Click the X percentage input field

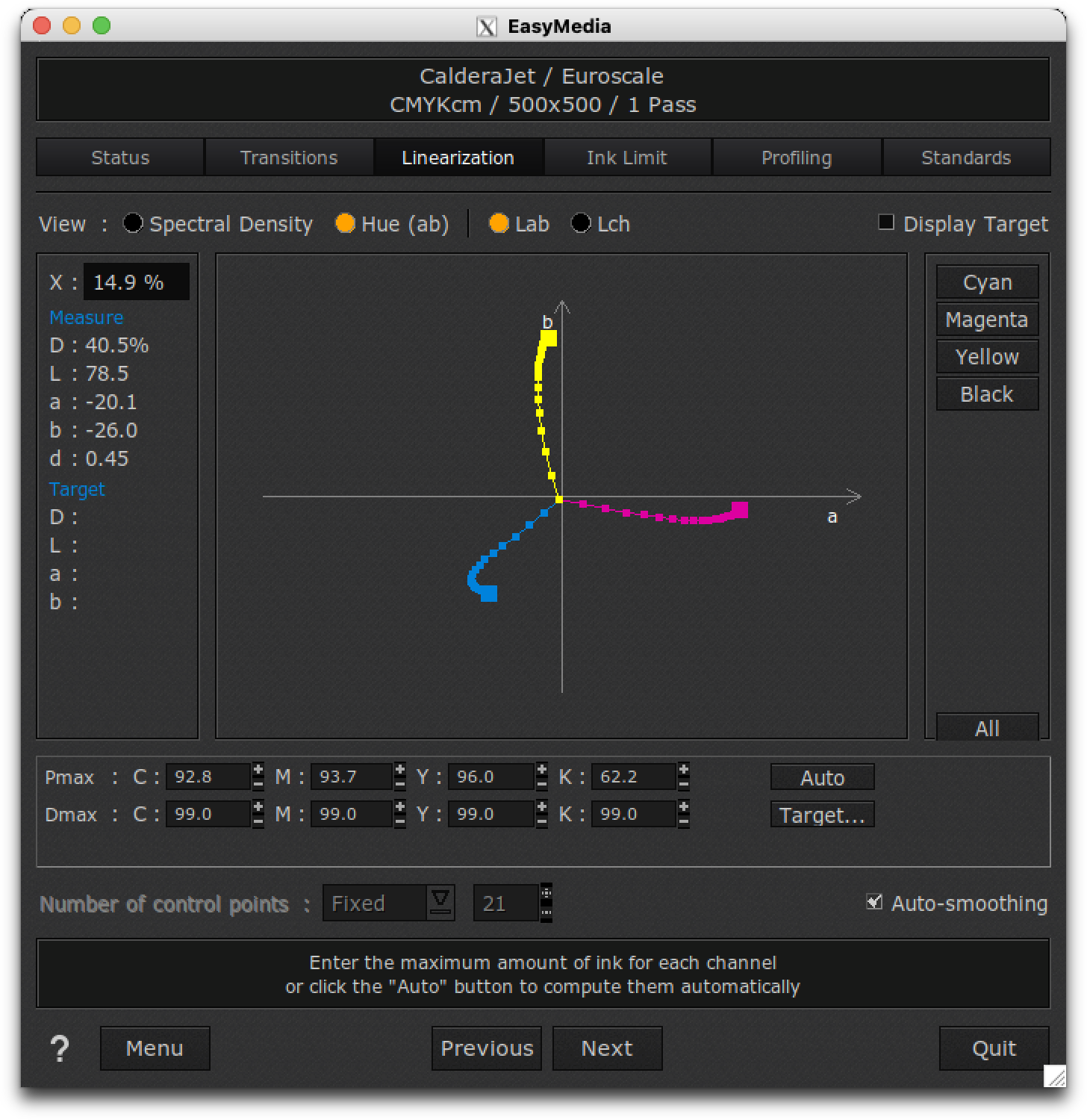click(x=136, y=282)
